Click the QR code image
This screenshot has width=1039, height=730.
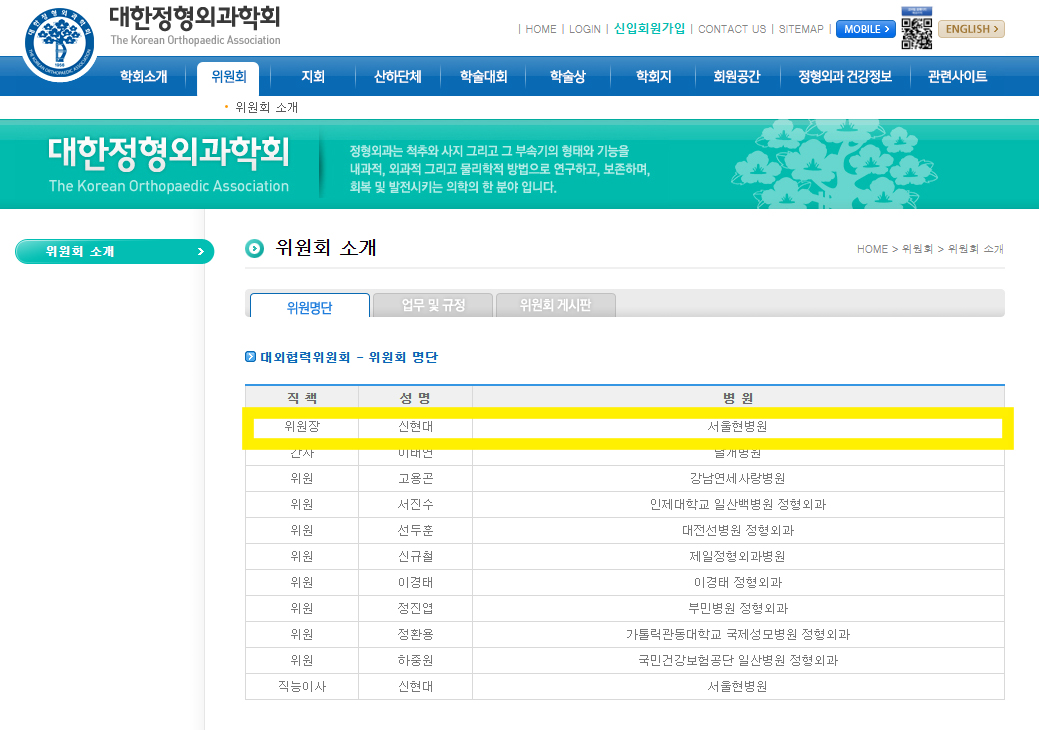click(916, 28)
